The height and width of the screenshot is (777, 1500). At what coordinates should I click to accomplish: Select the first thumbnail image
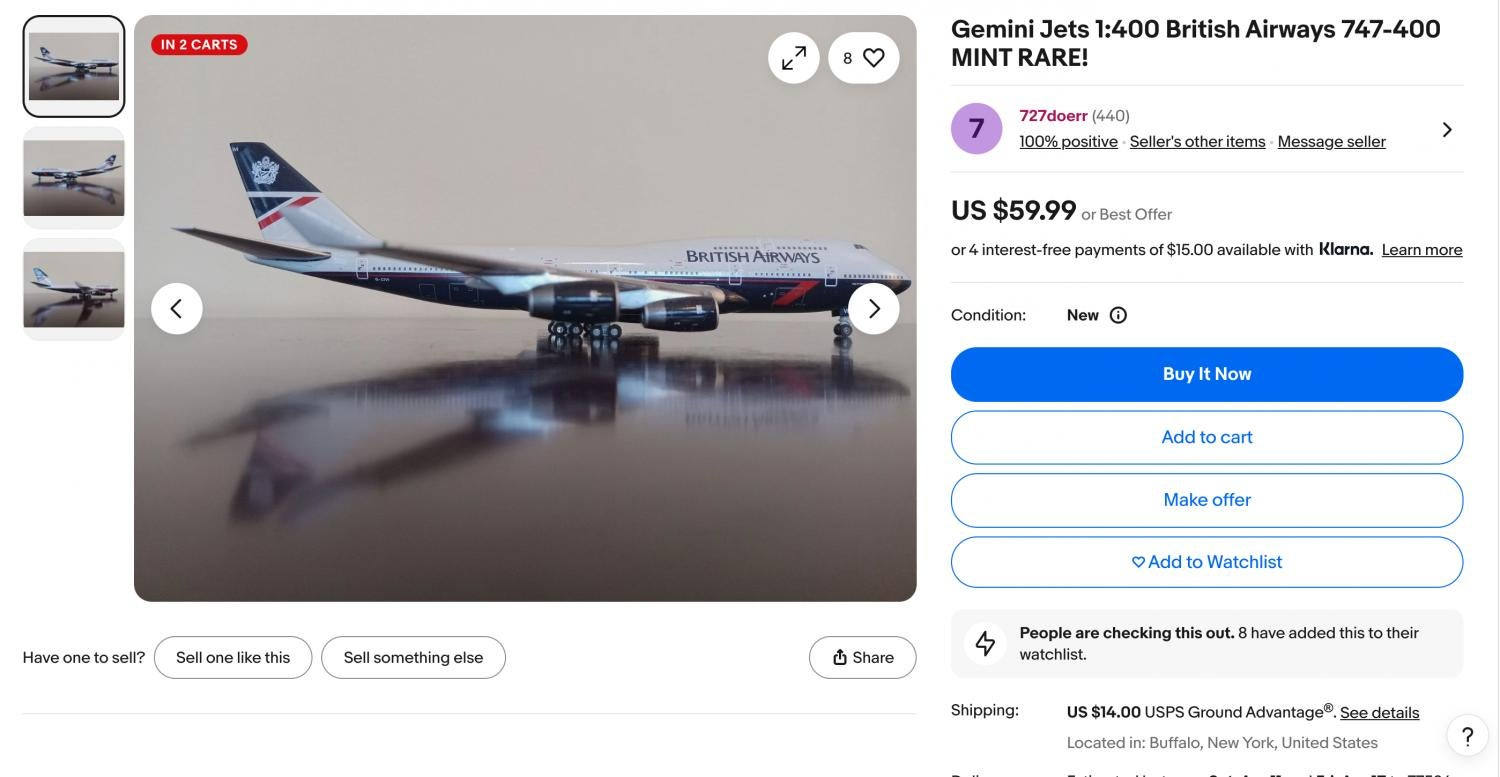(x=74, y=66)
